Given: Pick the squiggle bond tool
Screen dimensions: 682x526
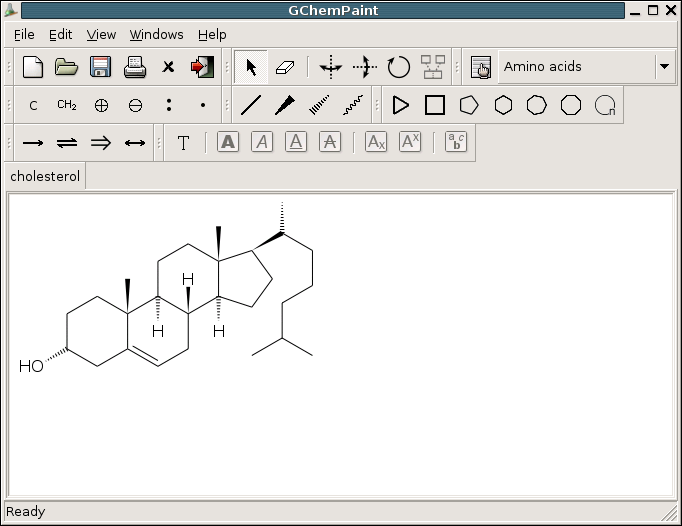Looking at the screenshot, I should point(353,105).
